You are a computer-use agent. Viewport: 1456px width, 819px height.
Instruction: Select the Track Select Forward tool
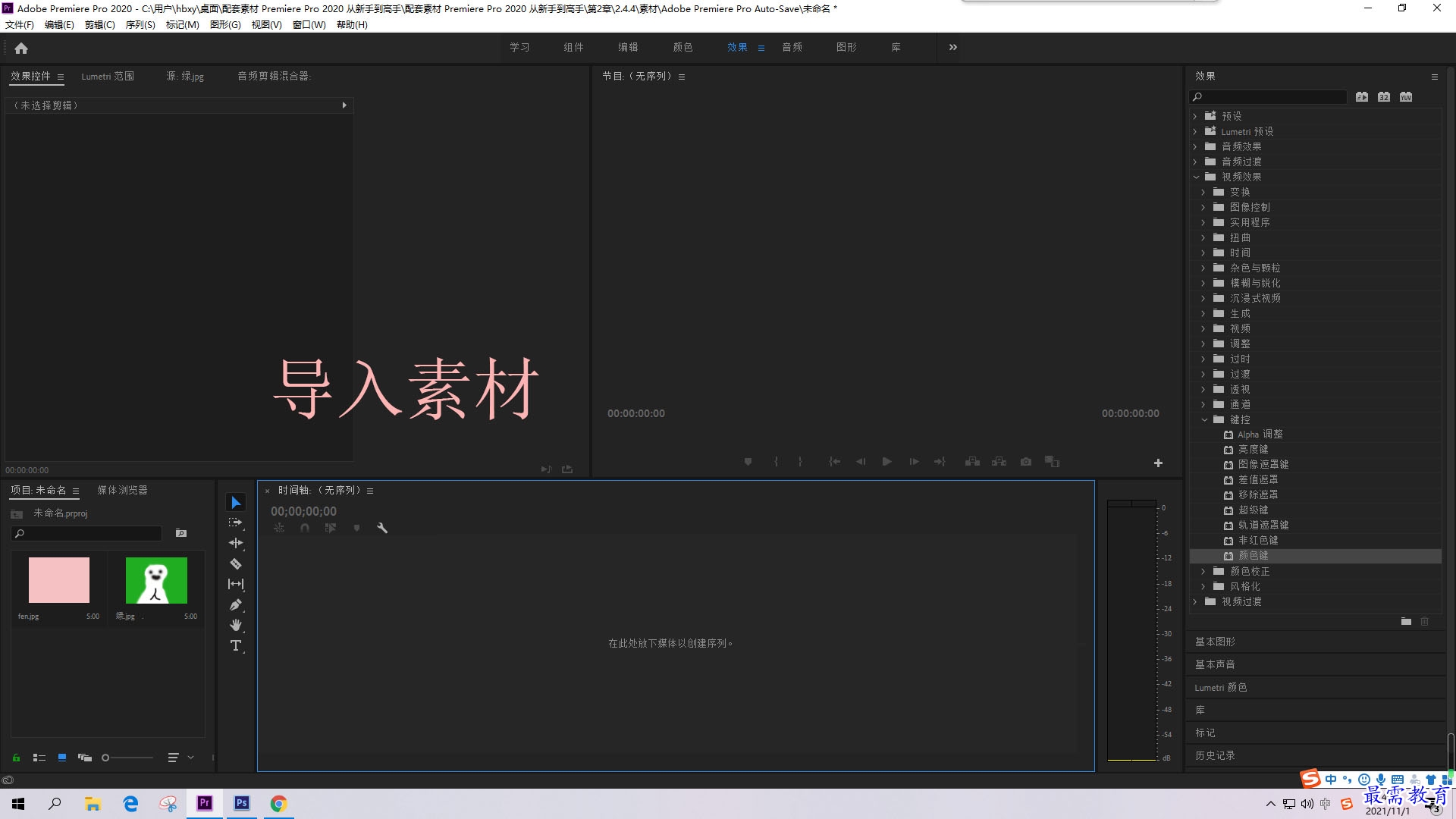coord(236,522)
